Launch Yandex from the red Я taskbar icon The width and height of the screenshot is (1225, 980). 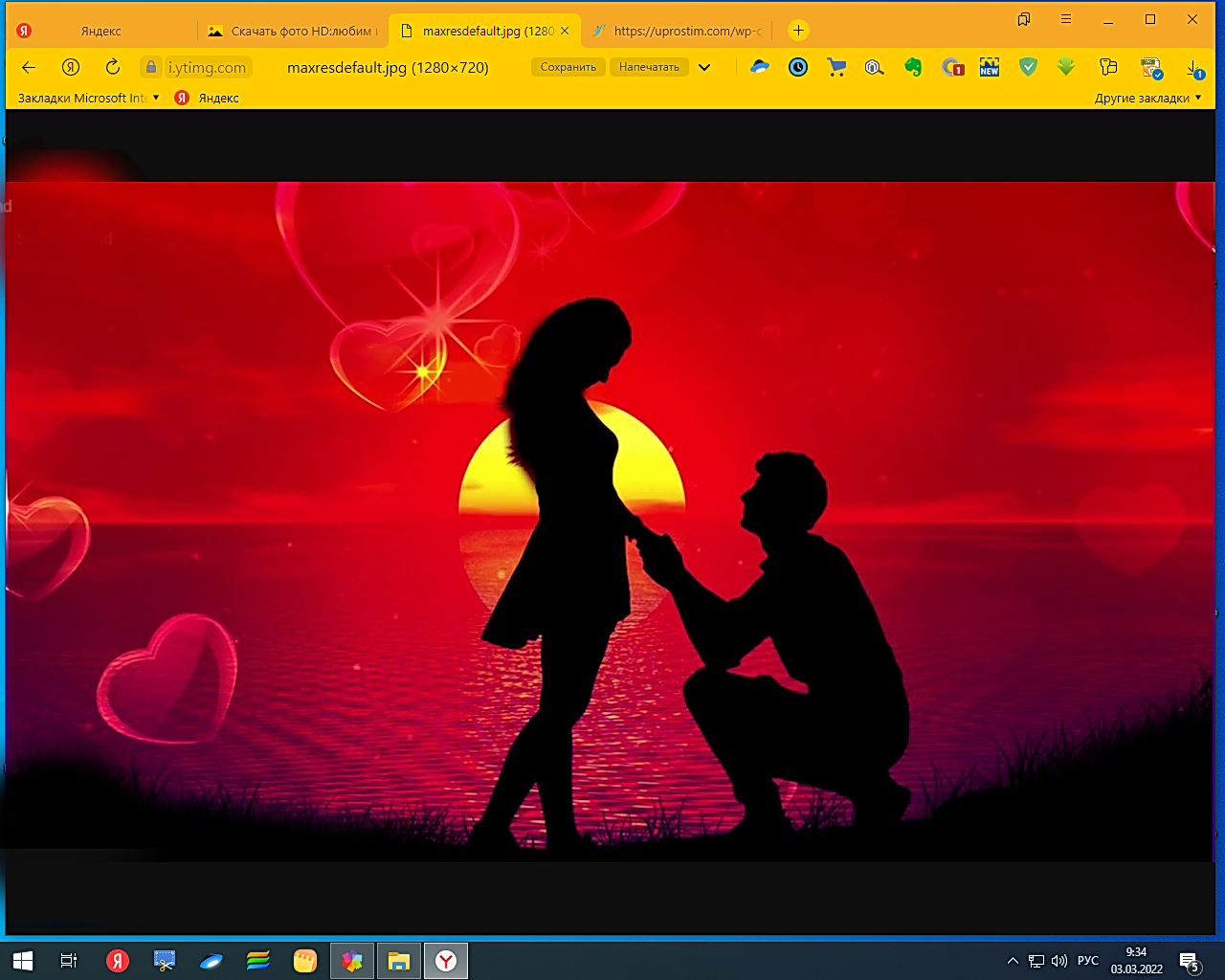point(118,961)
